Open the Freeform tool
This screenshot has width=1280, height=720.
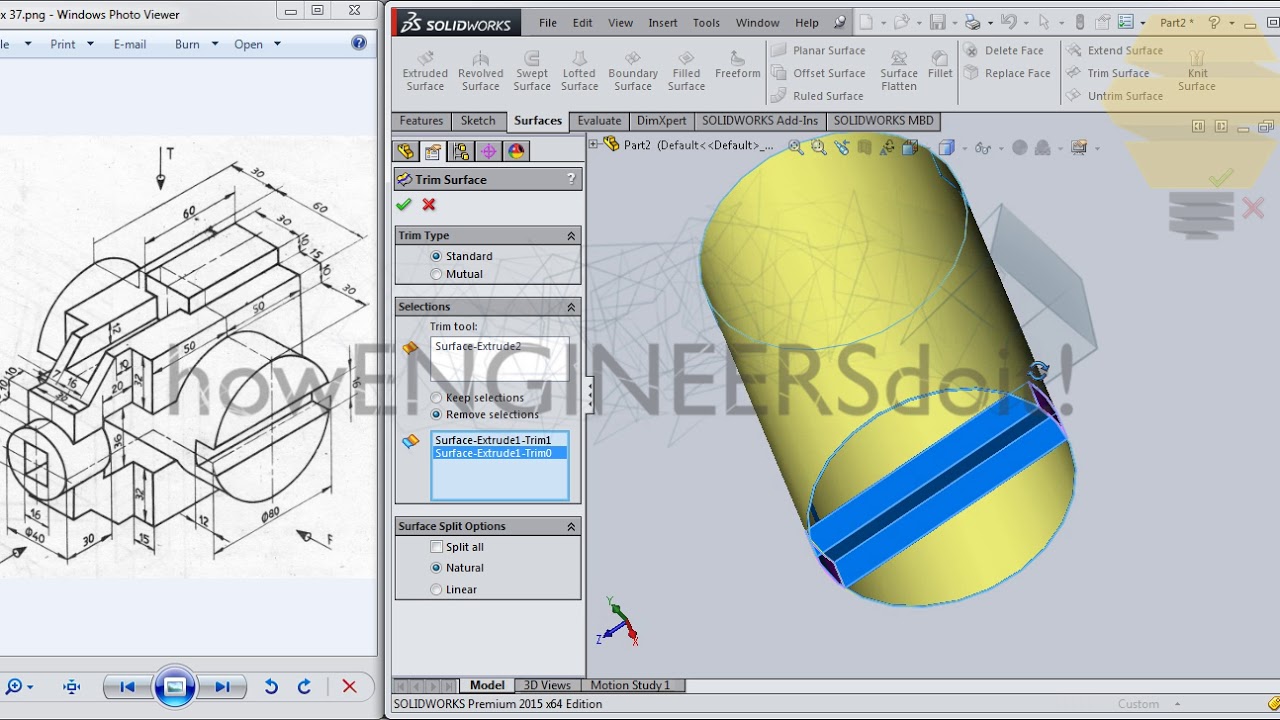click(738, 65)
